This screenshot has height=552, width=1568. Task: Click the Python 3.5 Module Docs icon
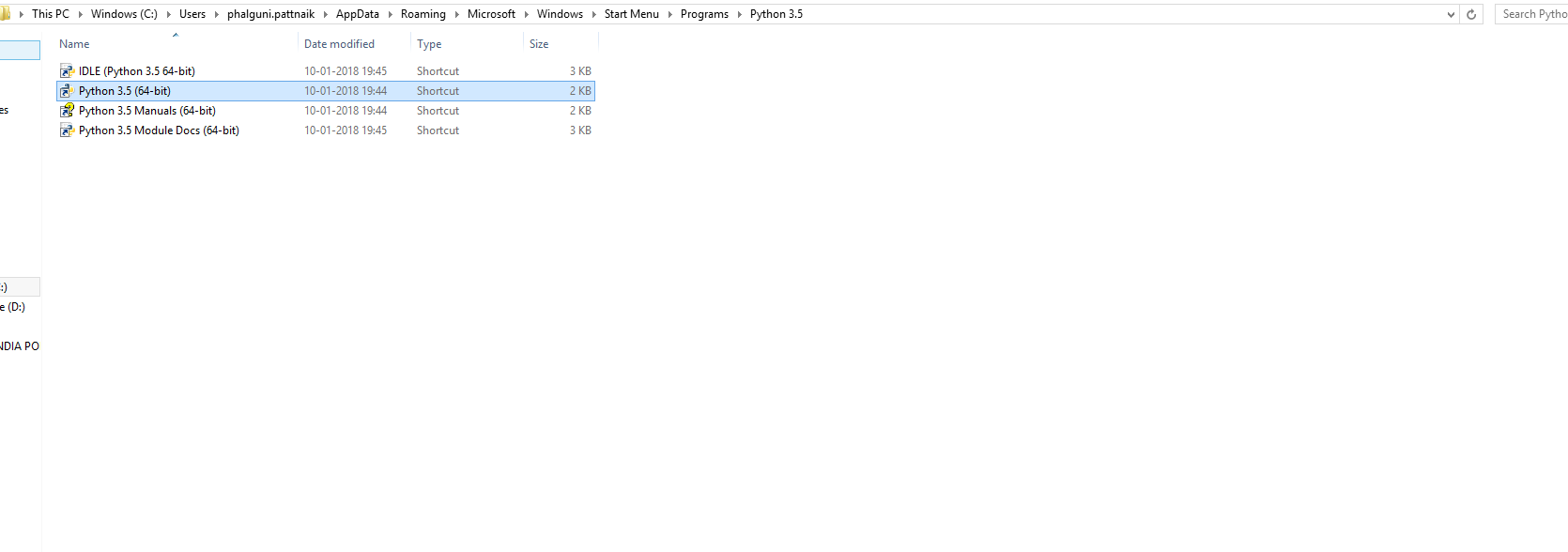[x=67, y=130]
